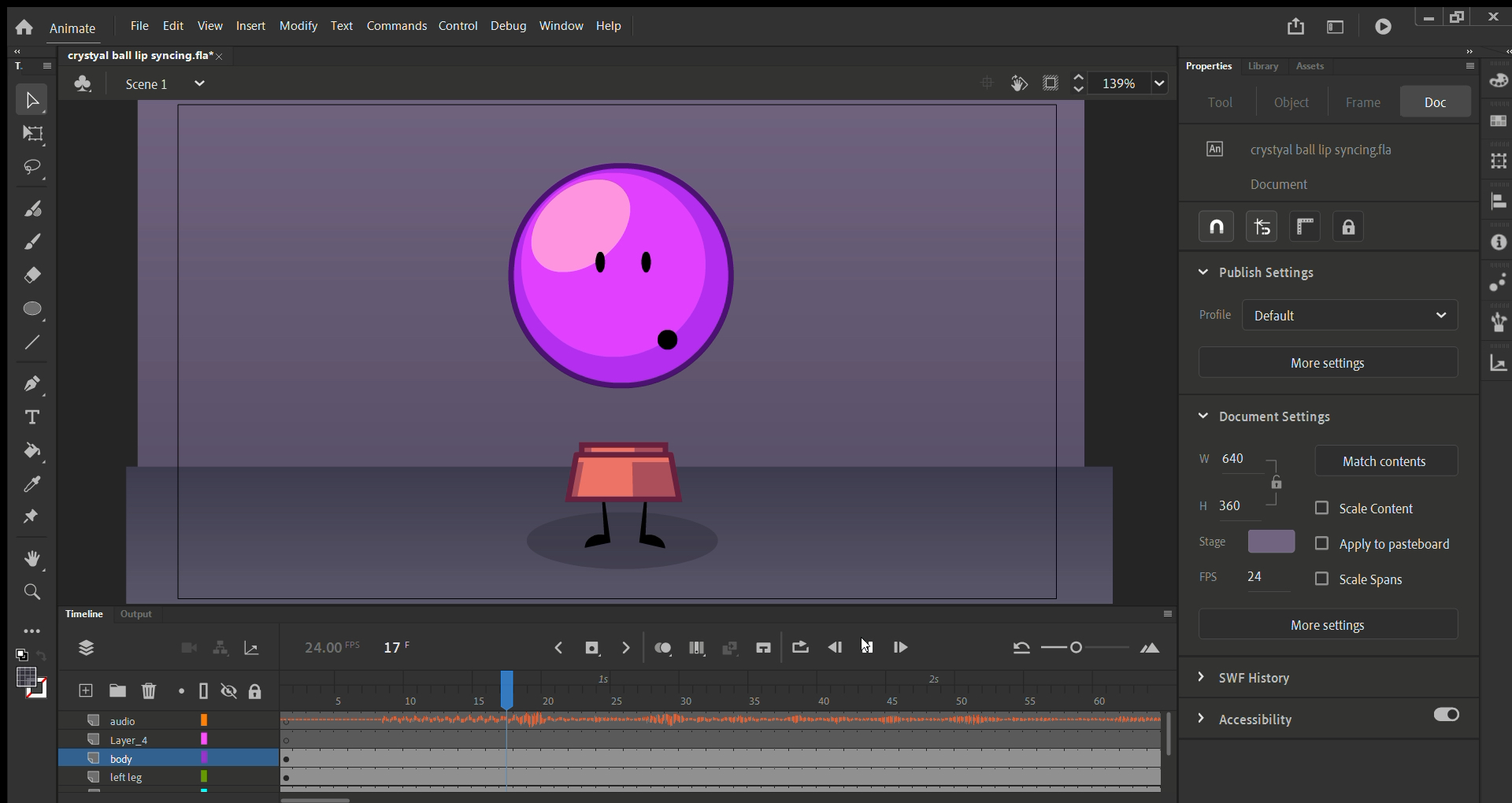Toggle the Loop playback button
1512x803 pixels.
[x=800, y=647]
